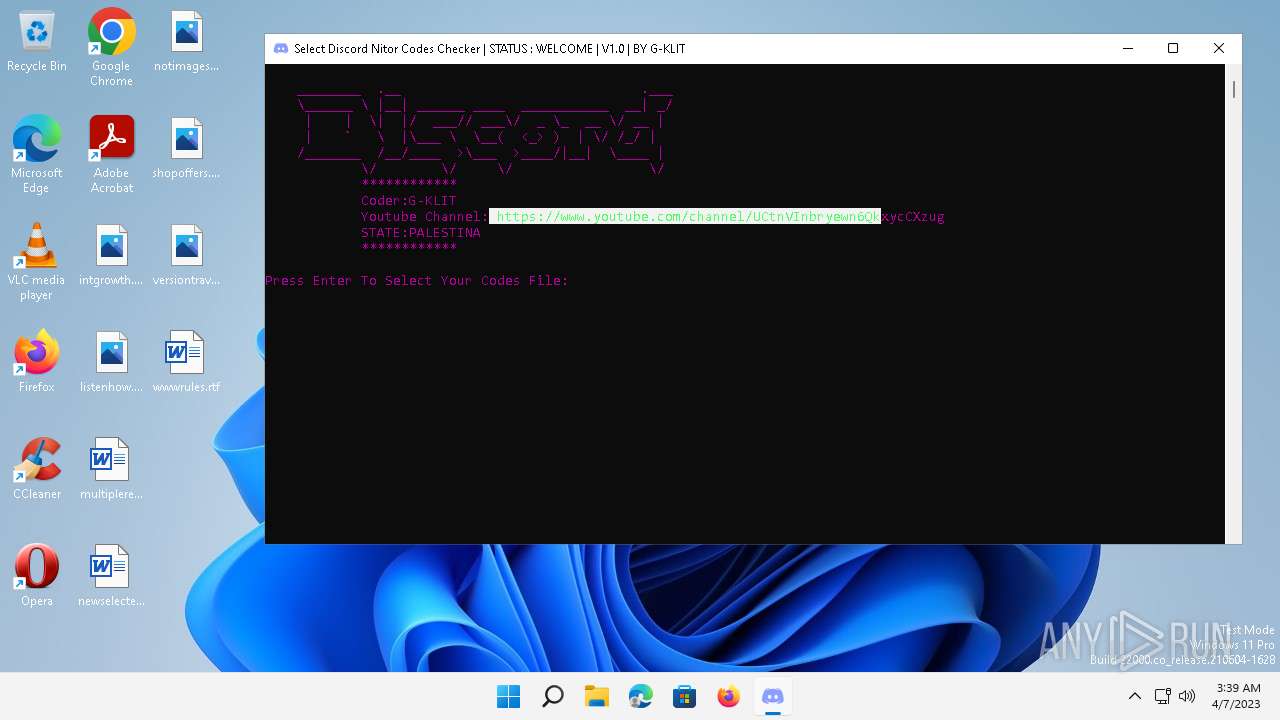
Task: Open Edge from the taskbar
Action: pyautogui.click(x=641, y=696)
